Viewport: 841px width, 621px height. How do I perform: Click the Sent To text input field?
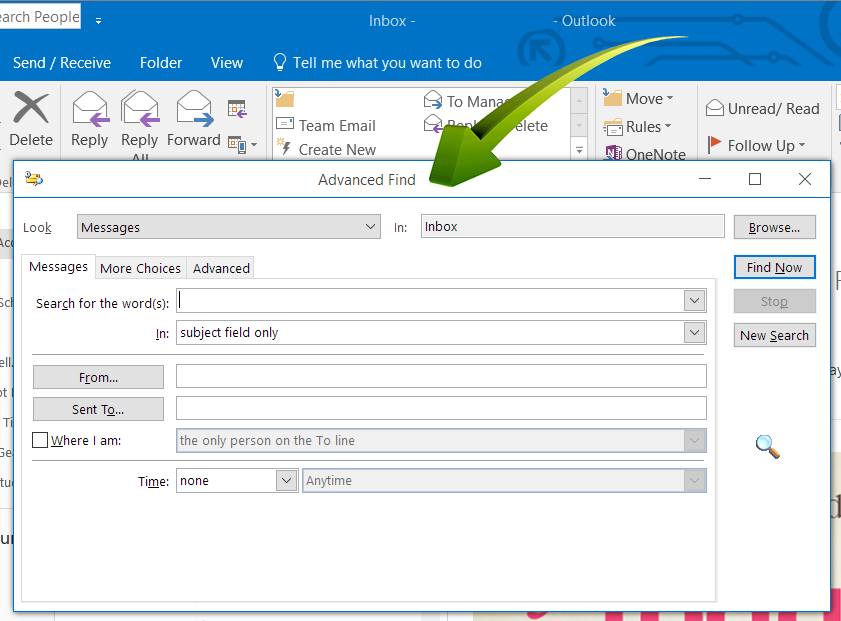(441, 409)
